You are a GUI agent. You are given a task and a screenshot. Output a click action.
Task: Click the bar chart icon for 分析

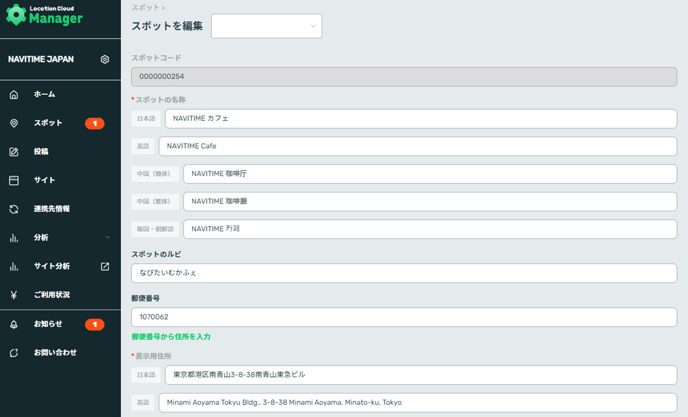coord(14,238)
